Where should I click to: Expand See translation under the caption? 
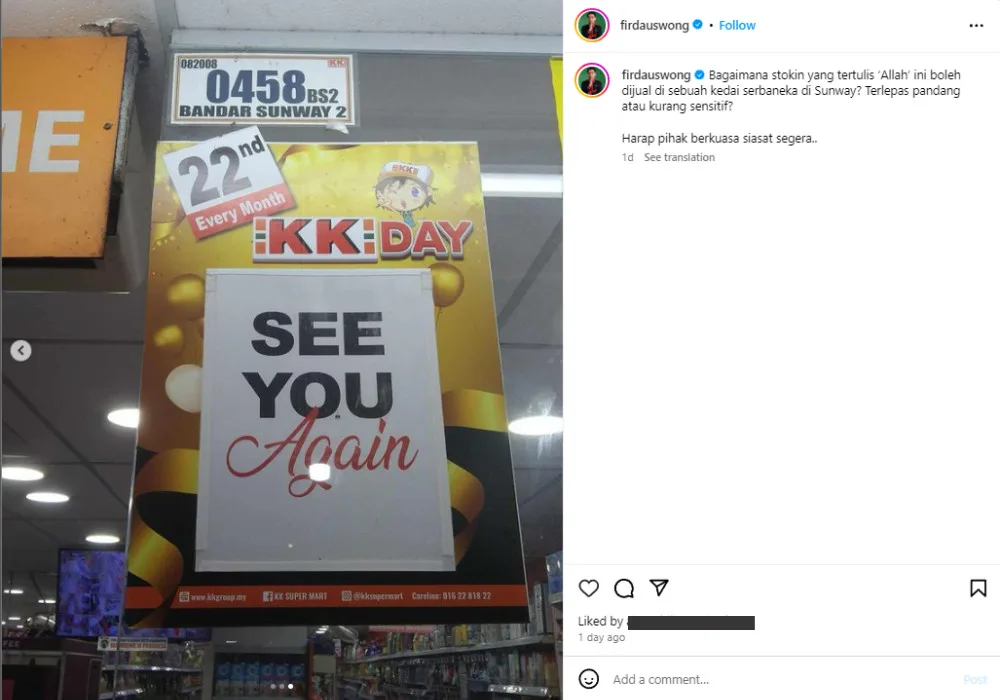point(679,157)
